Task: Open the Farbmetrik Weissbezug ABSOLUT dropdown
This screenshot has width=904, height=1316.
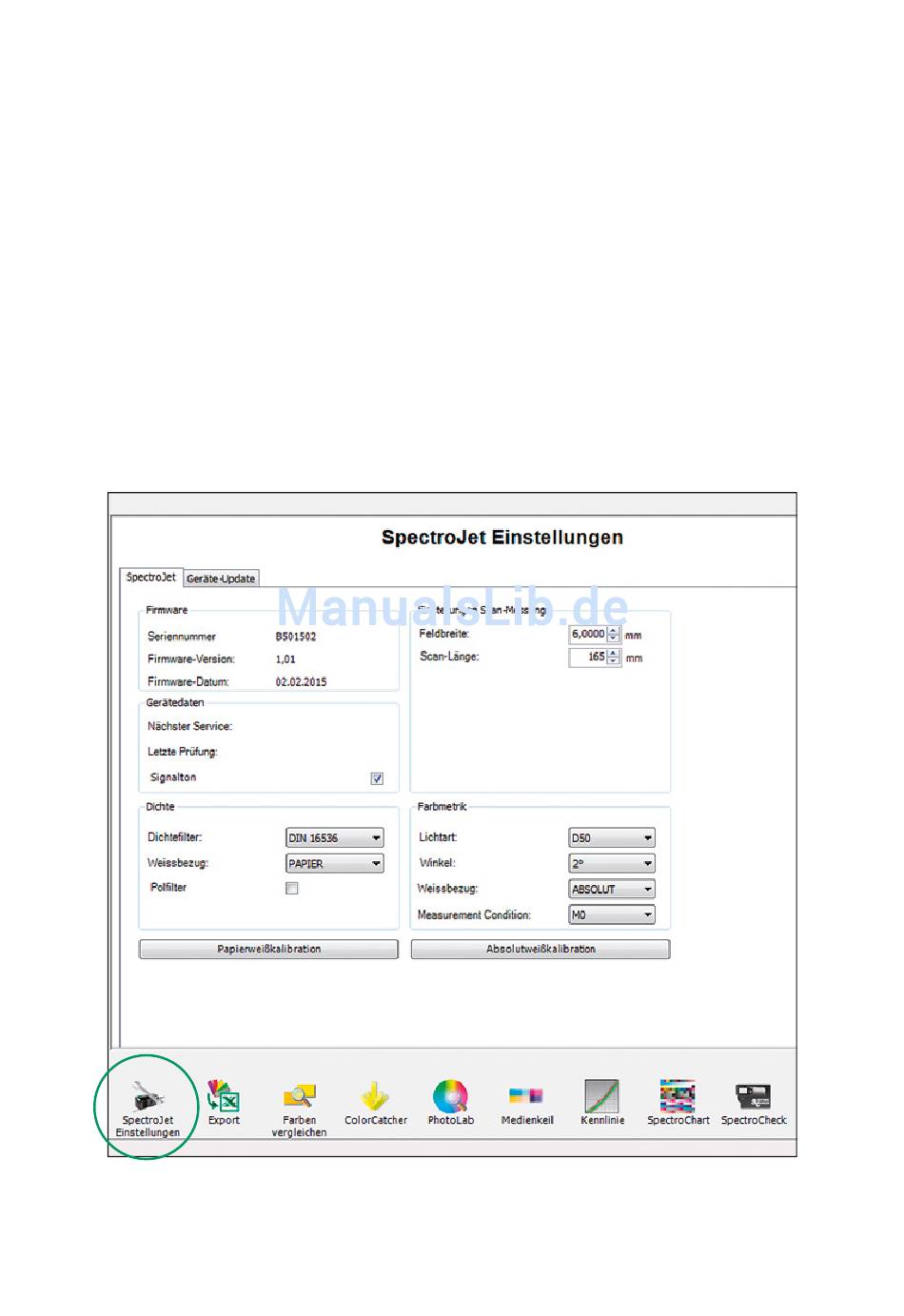Action: [612, 890]
